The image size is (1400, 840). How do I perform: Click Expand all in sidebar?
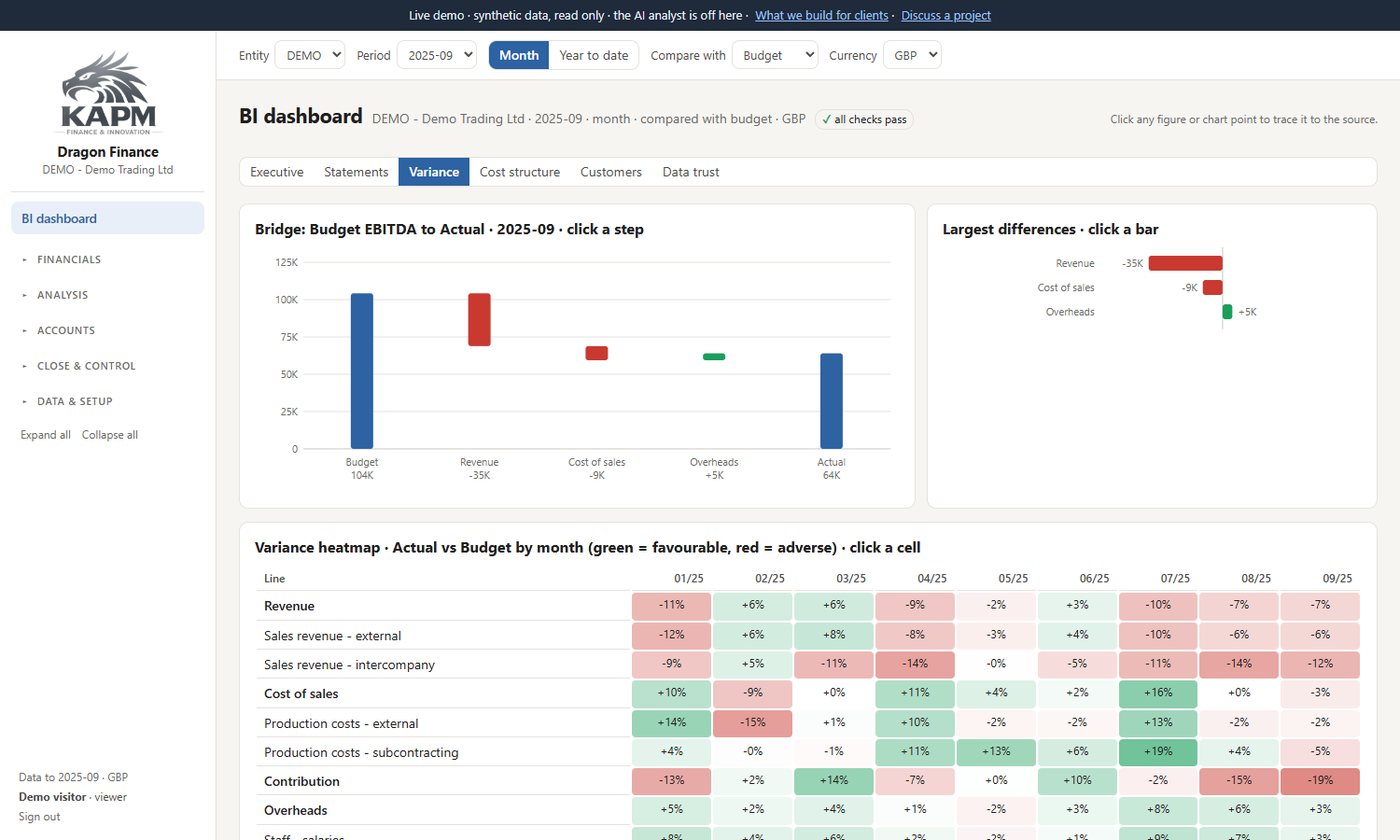[x=46, y=435]
